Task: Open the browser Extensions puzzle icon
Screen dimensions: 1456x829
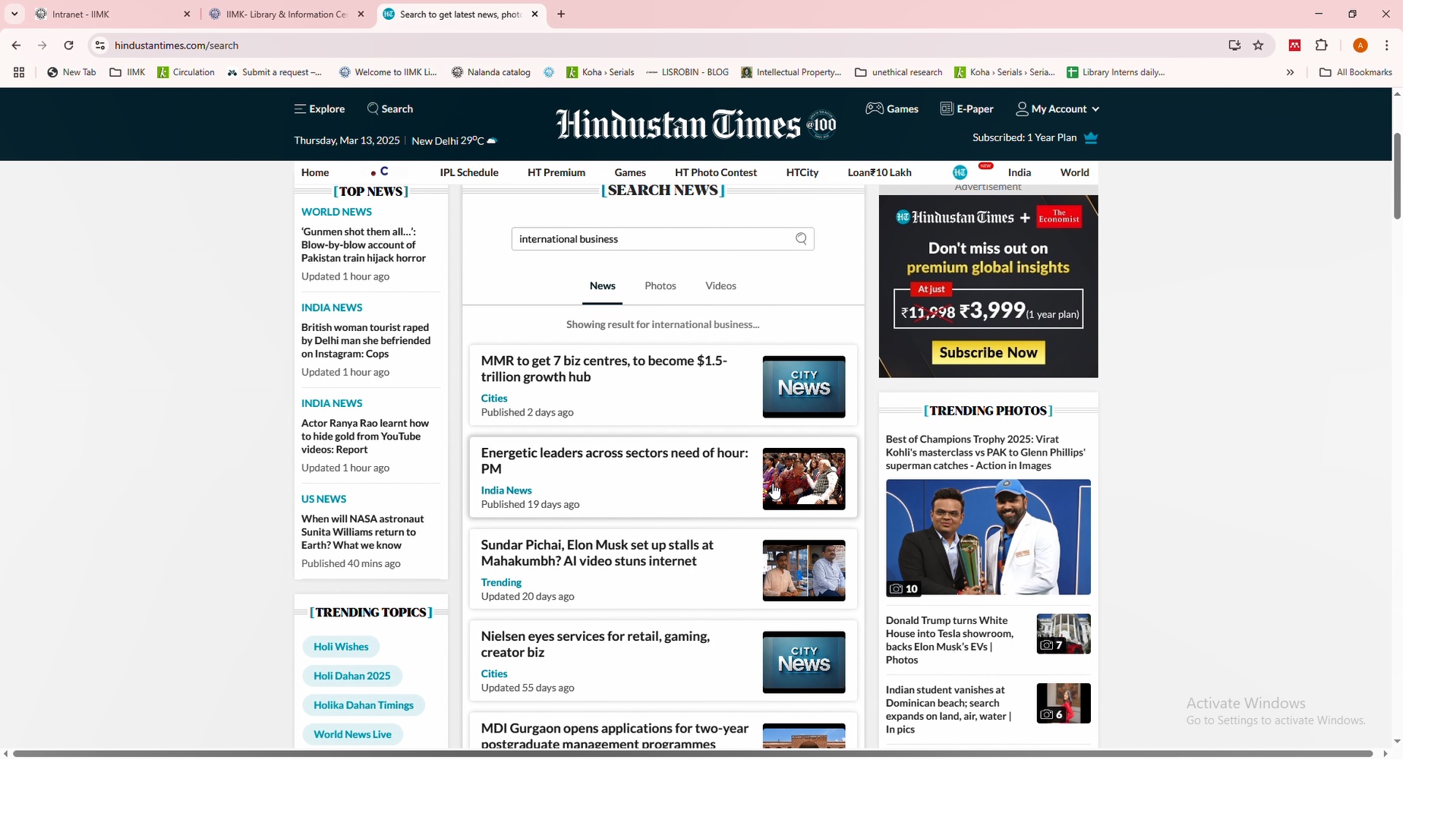Action: tap(1322, 46)
